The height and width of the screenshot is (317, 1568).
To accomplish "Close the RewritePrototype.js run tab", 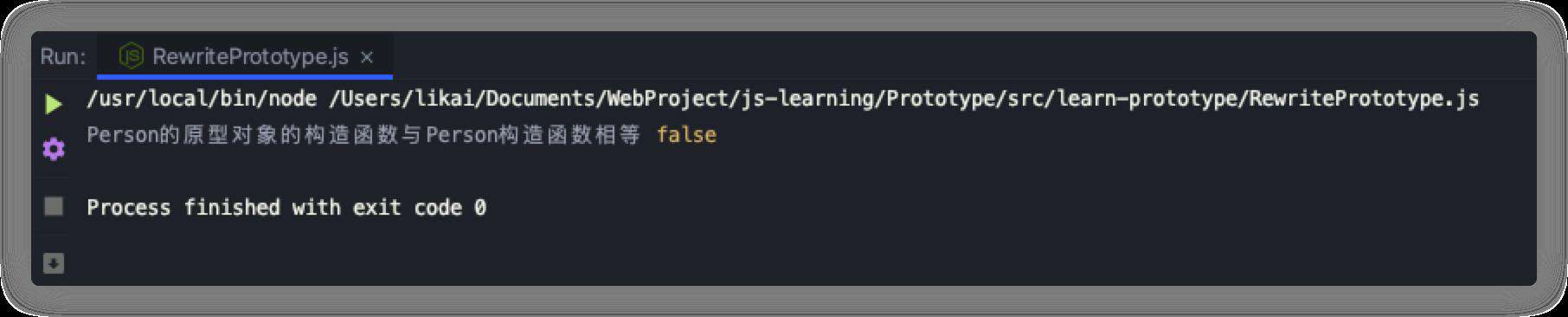I will pos(367,57).
